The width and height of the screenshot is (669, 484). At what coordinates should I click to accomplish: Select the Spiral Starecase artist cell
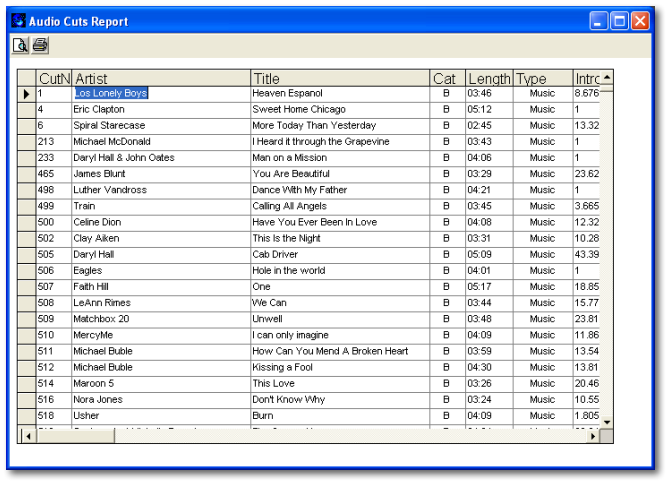pyautogui.click(x=161, y=126)
